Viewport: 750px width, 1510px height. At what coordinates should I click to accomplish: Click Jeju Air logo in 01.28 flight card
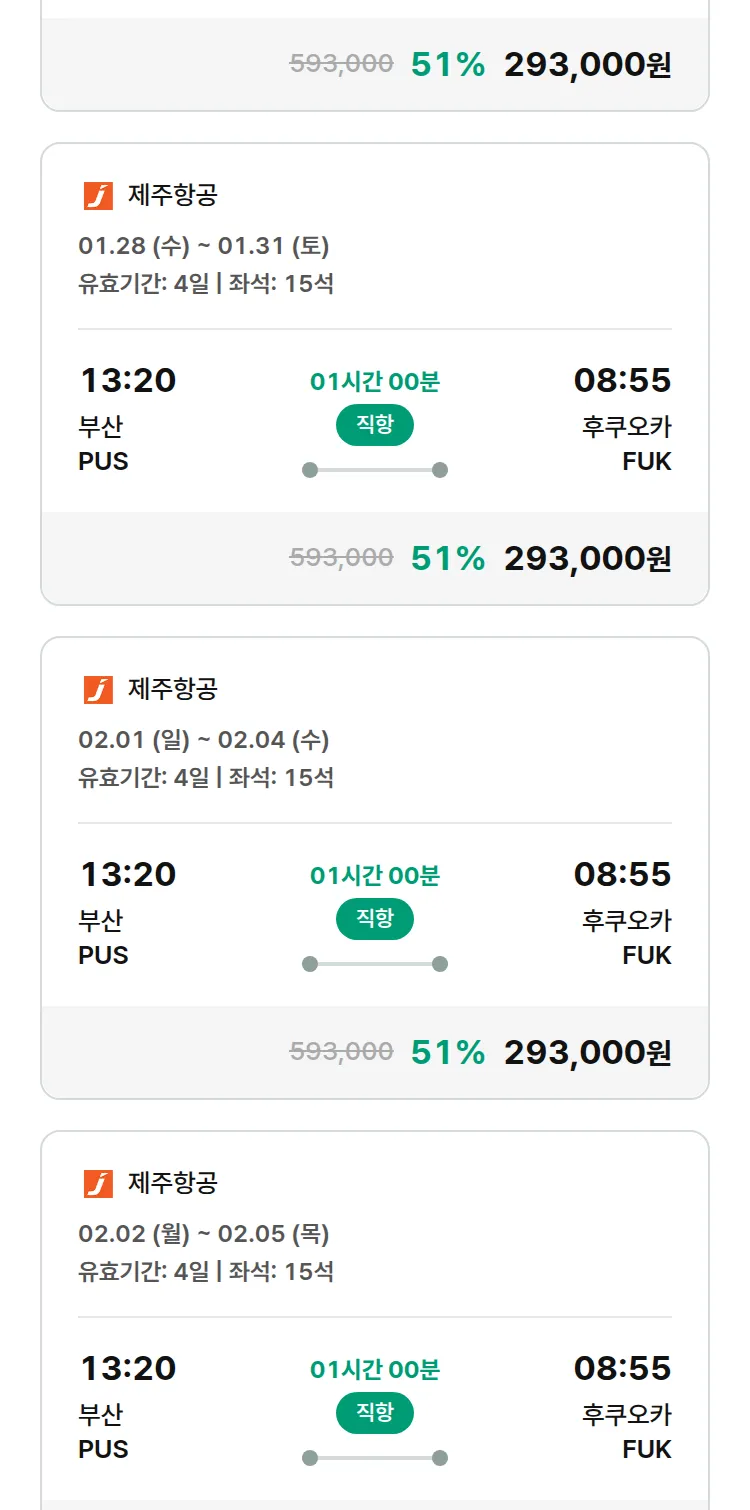pos(98,196)
